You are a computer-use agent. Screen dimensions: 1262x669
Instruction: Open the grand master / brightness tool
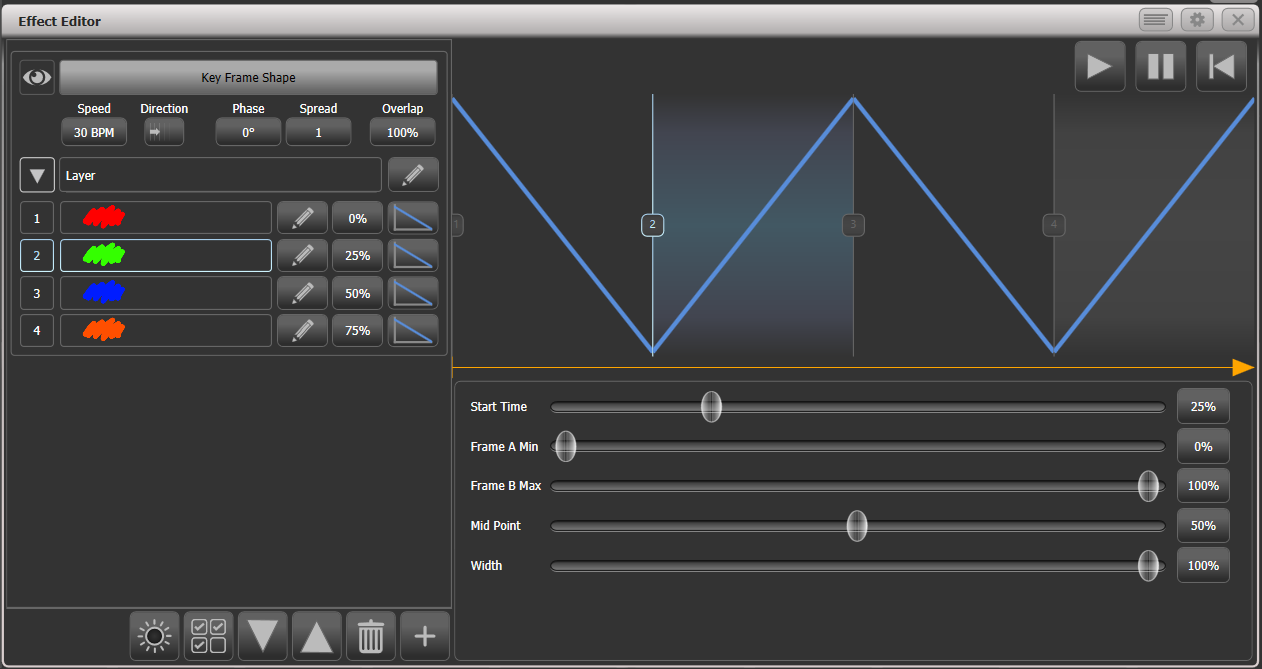click(x=154, y=635)
